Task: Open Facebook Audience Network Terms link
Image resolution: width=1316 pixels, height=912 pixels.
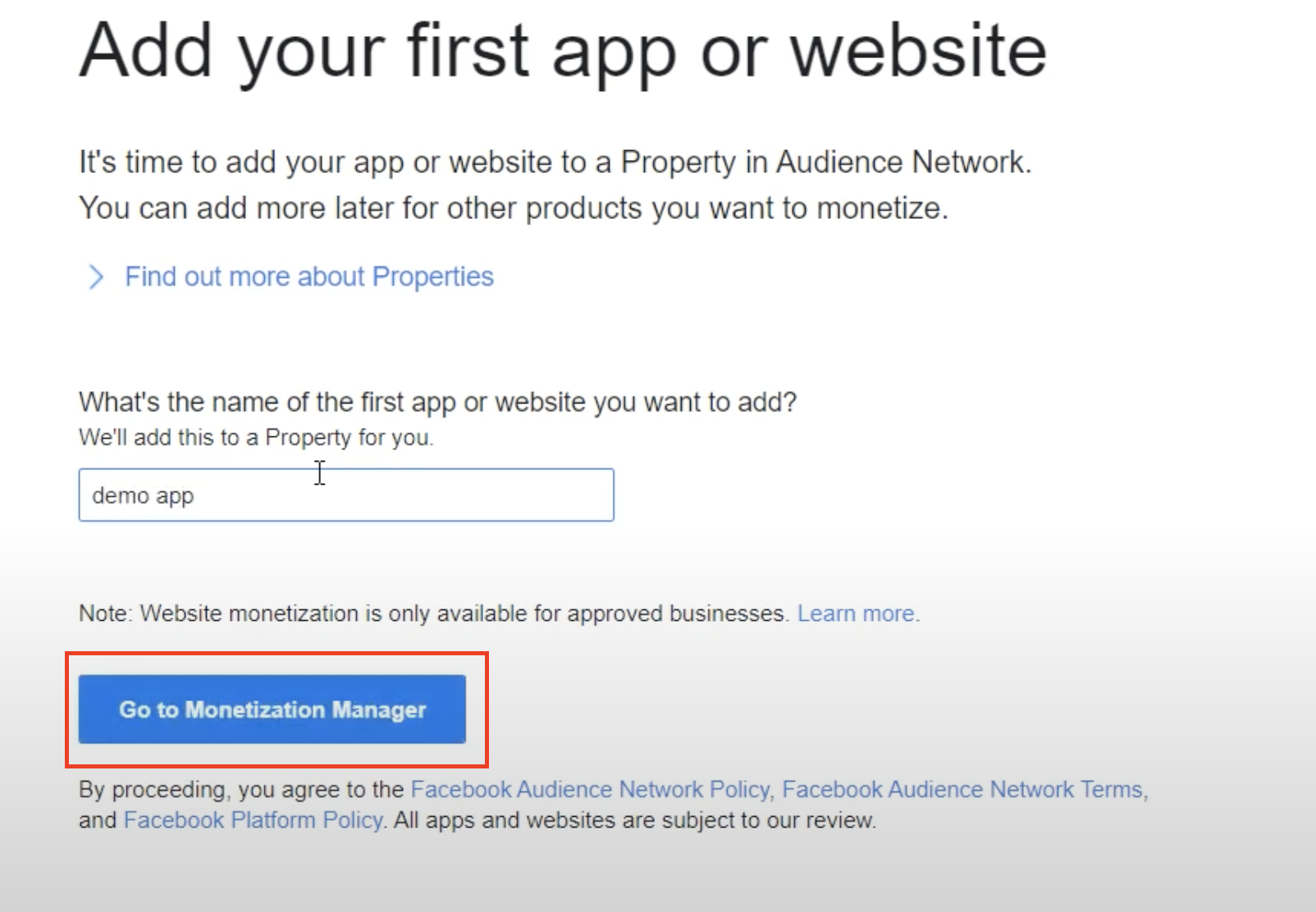Action: (962, 789)
